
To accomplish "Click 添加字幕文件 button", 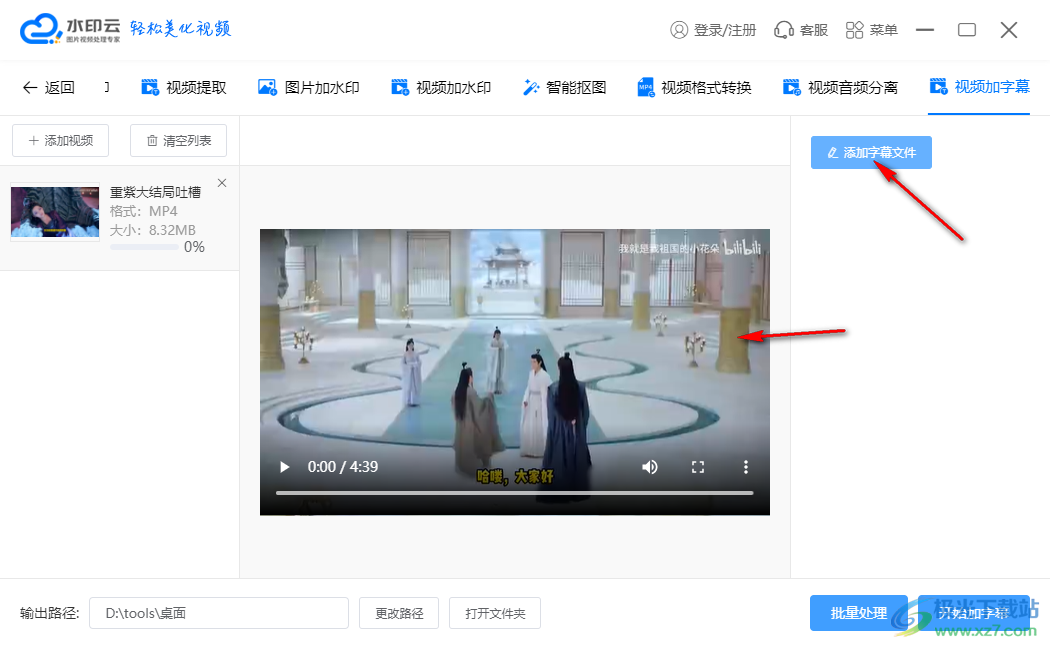I will tap(871, 153).
